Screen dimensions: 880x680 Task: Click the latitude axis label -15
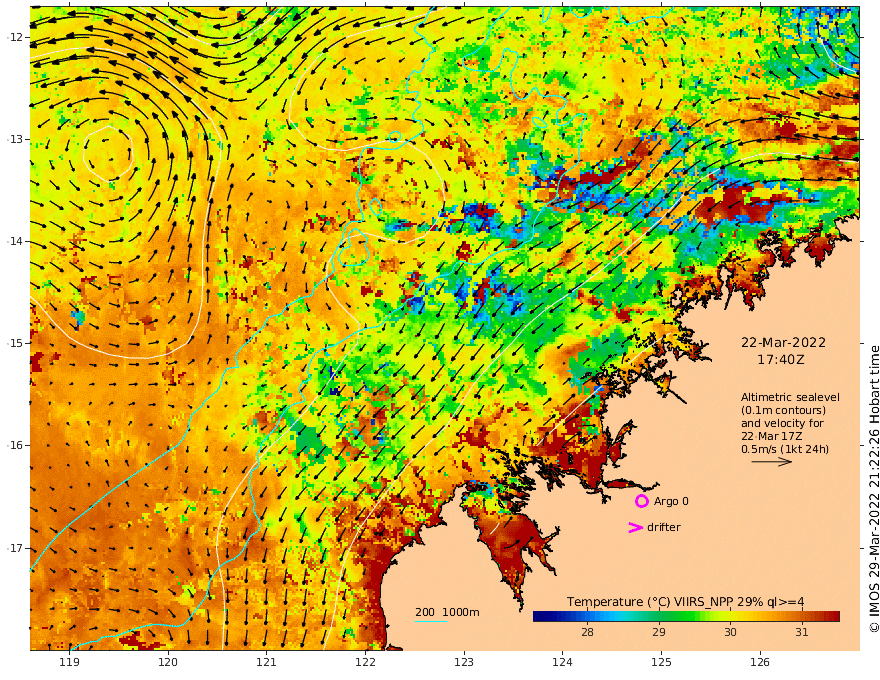tap(15, 343)
